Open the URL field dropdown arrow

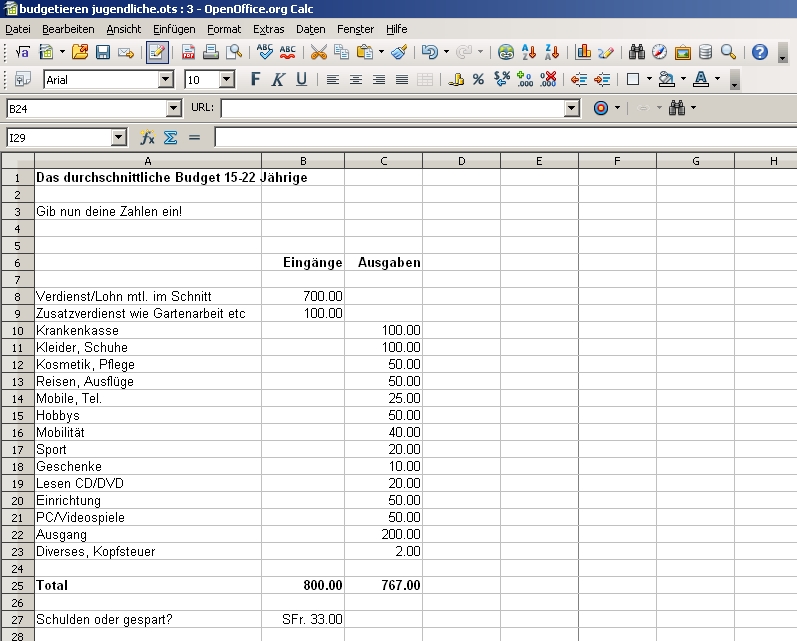[572, 108]
